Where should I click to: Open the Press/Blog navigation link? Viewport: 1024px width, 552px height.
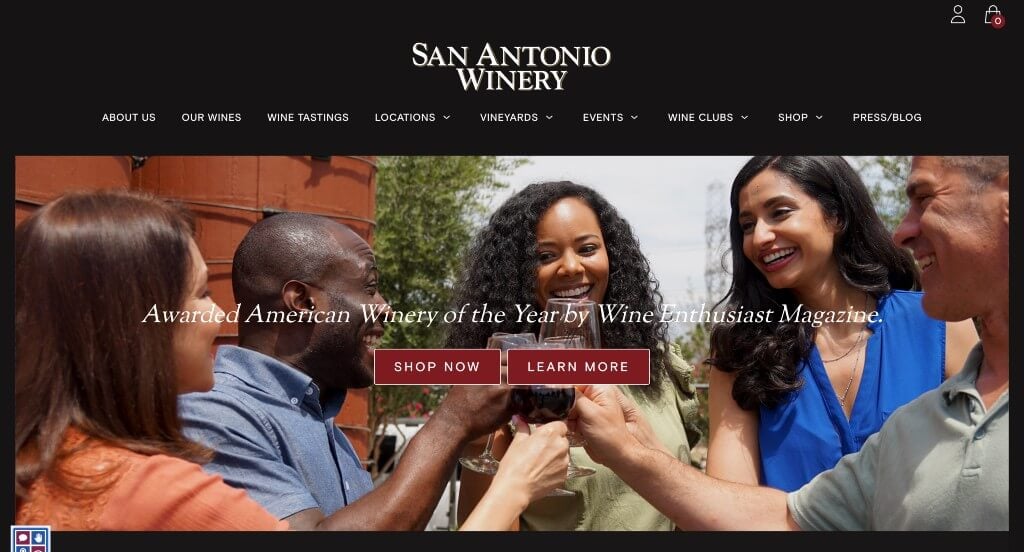pyautogui.click(x=887, y=118)
